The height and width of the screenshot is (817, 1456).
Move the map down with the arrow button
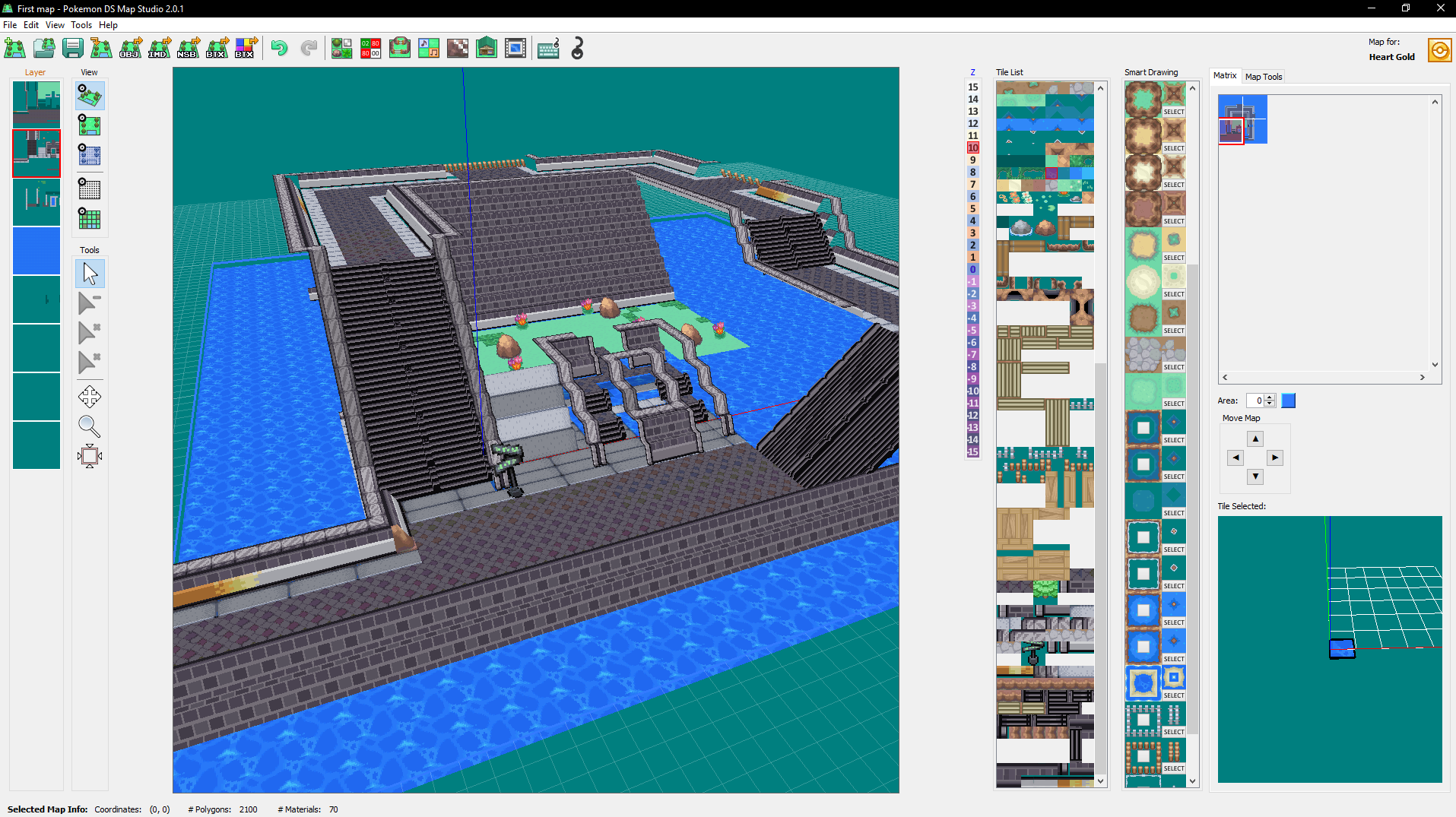pos(1255,477)
